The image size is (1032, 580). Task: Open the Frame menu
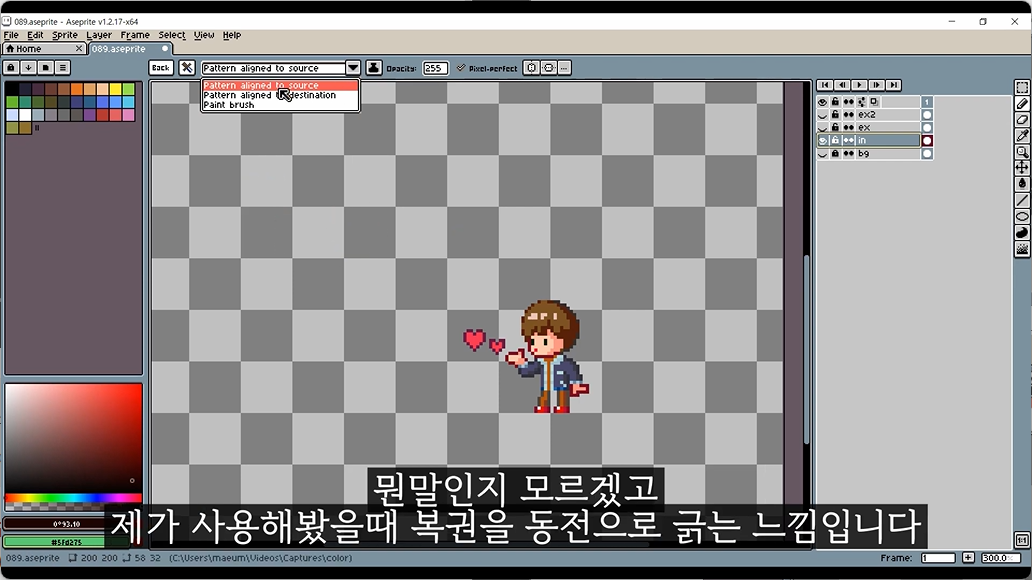(135, 35)
